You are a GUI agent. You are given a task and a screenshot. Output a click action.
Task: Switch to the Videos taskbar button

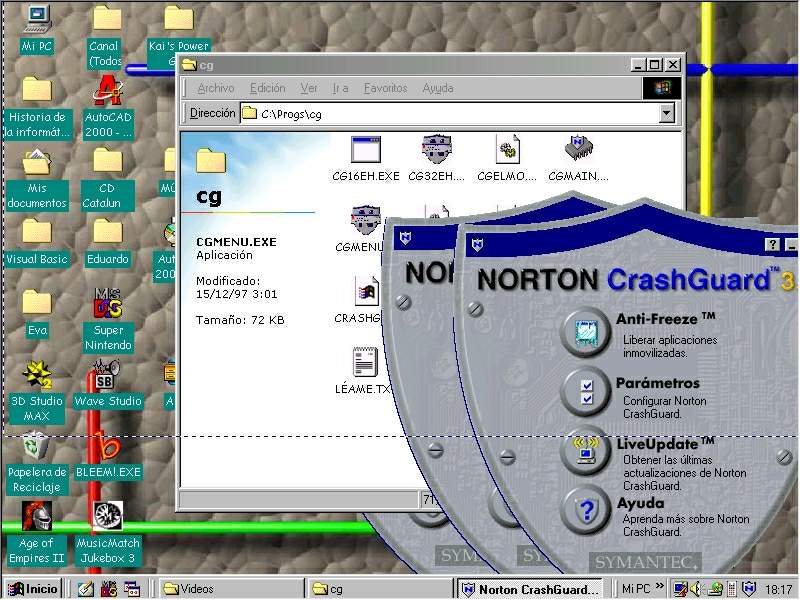pos(231,589)
